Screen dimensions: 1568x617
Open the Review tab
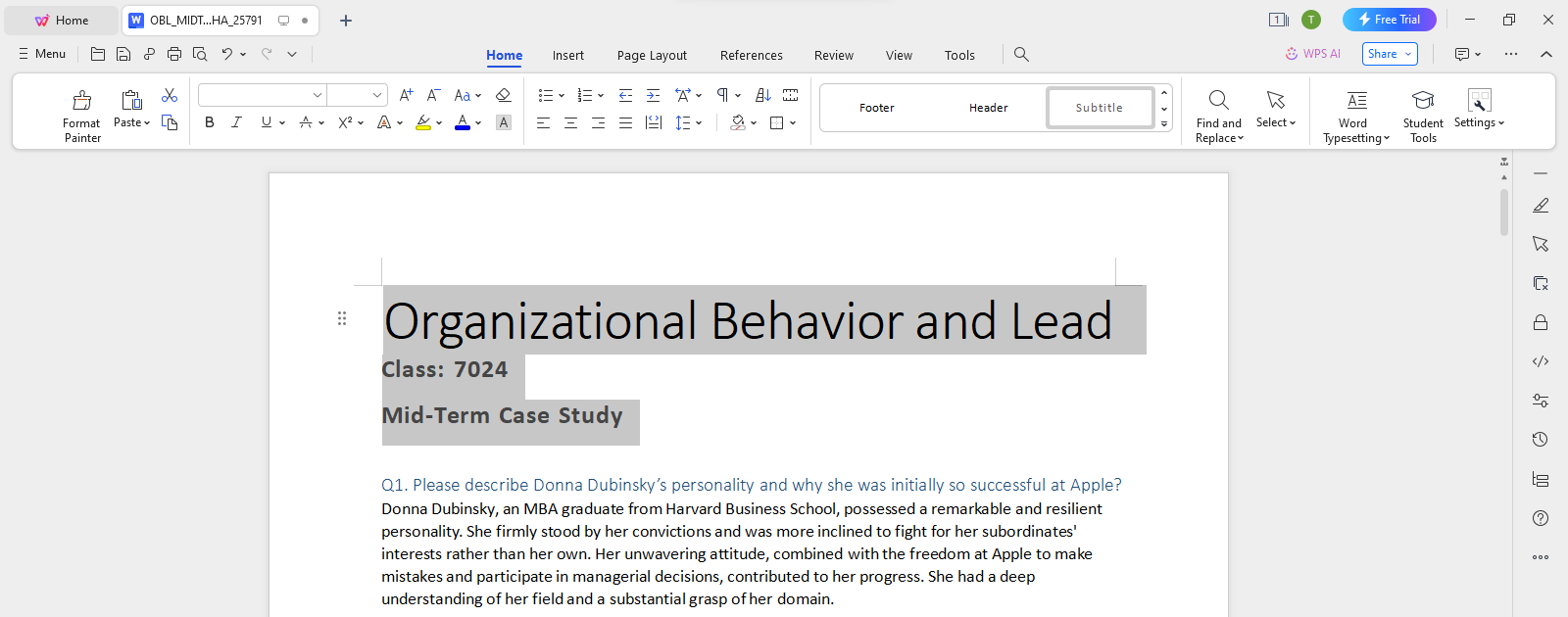[834, 56]
